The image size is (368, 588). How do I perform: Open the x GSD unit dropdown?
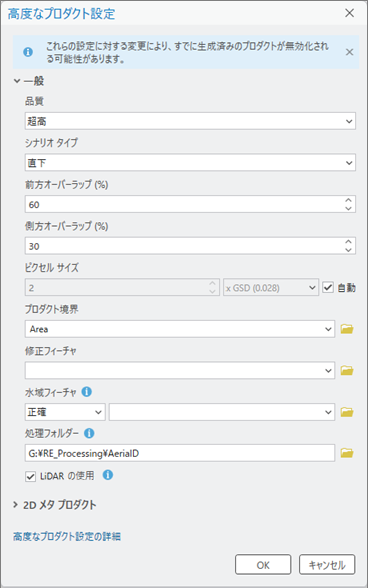[x=271, y=288]
